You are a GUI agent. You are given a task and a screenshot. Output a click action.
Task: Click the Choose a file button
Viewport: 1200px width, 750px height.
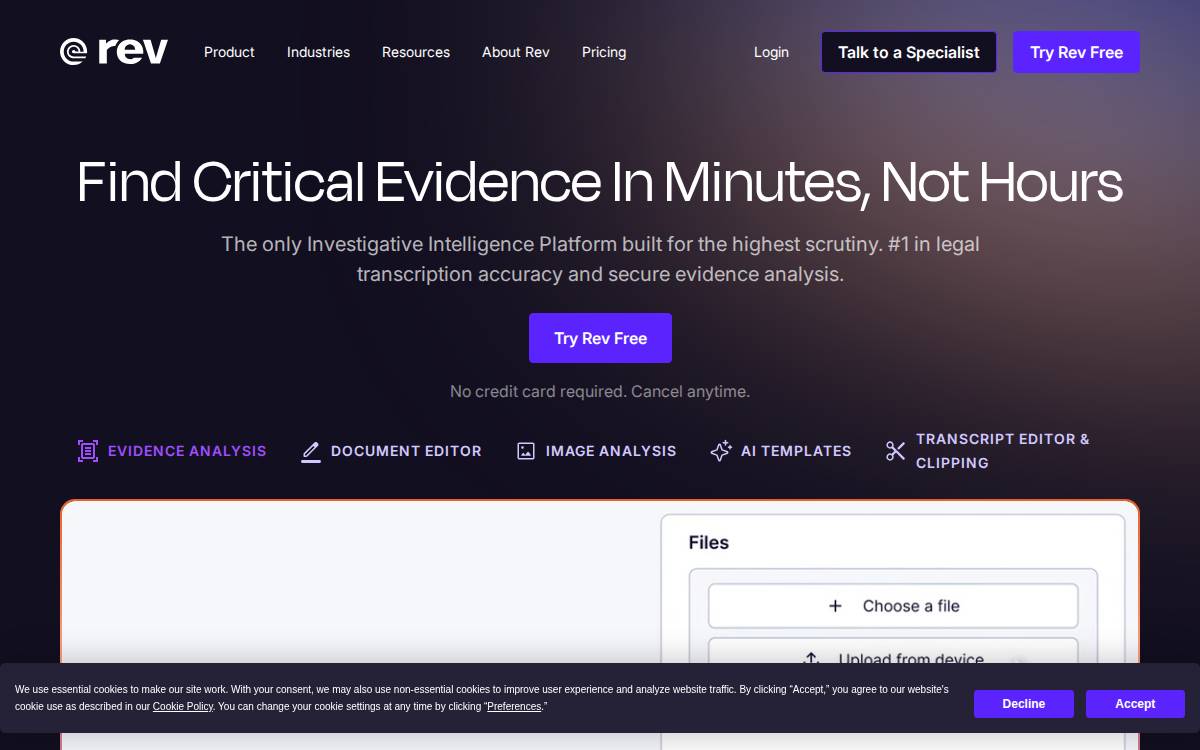pyautogui.click(x=893, y=606)
